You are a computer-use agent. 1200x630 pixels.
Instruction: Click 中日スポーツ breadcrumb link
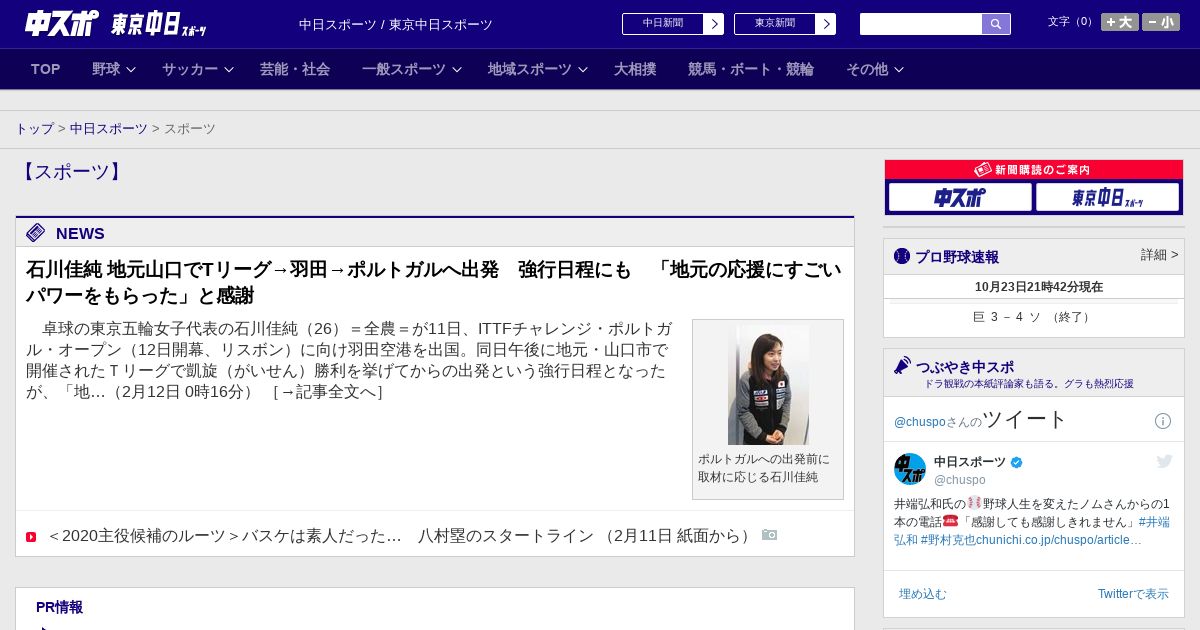click(x=109, y=129)
